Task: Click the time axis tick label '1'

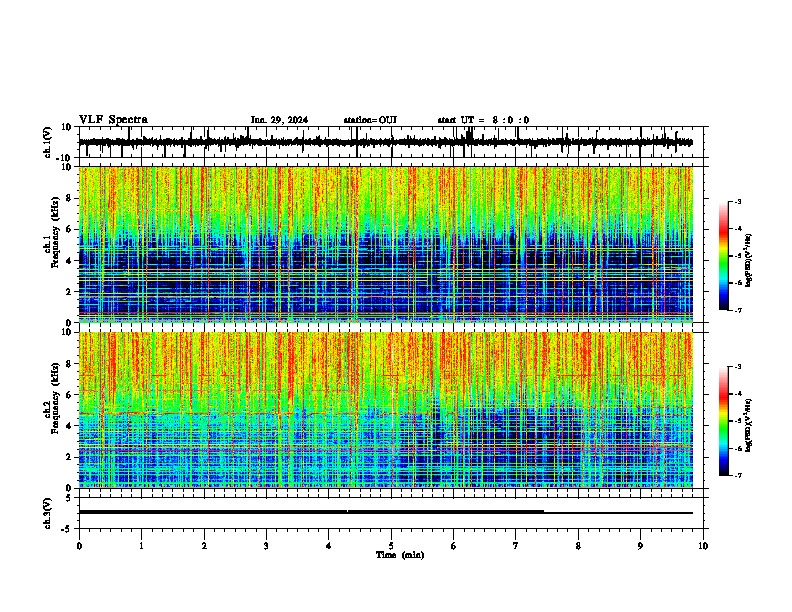Action: coord(141,546)
